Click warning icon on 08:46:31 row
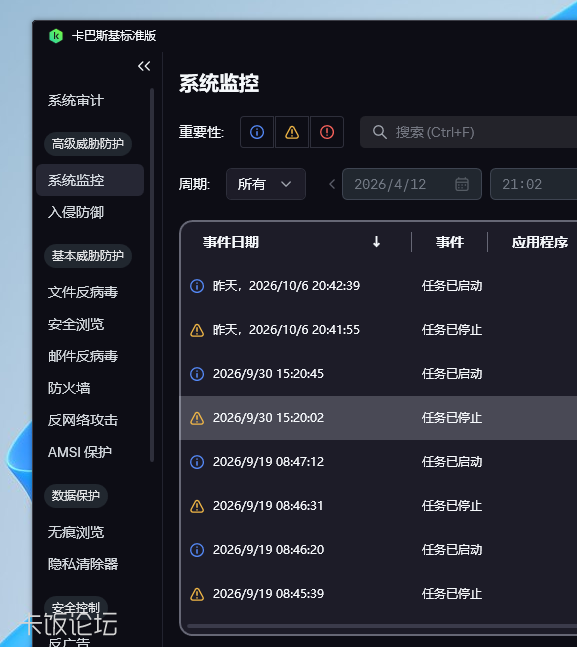This screenshot has width=577, height=647. point(197,506)
